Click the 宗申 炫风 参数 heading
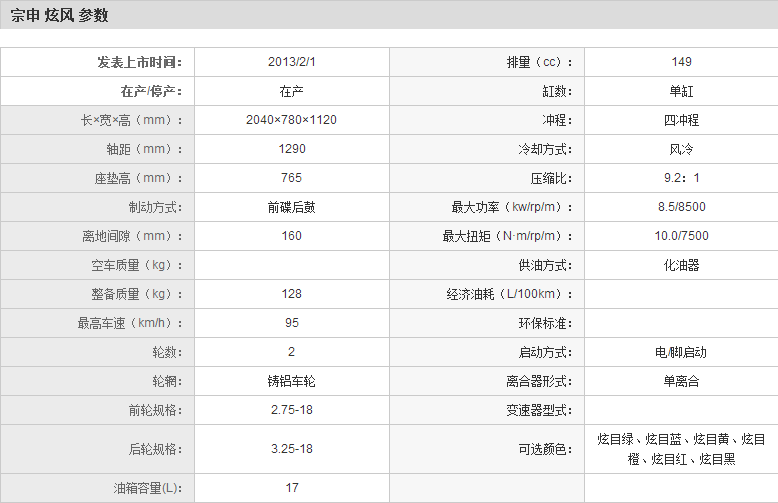 pyautogui.click(x=59, y=16)
